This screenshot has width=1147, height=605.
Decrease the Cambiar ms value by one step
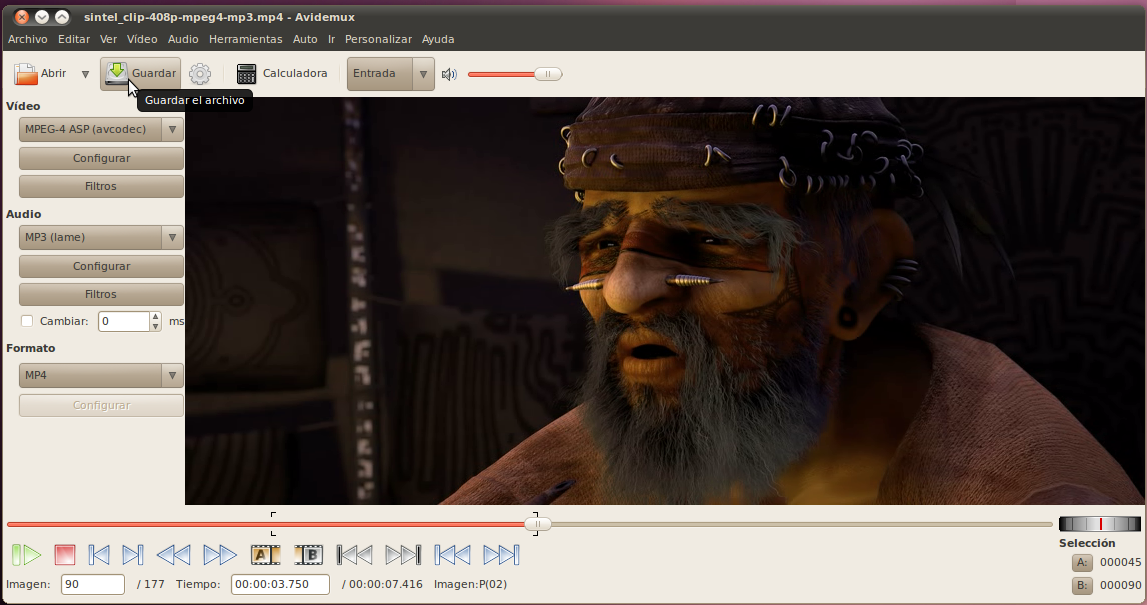pyautogui.click(x=155, y=326)
